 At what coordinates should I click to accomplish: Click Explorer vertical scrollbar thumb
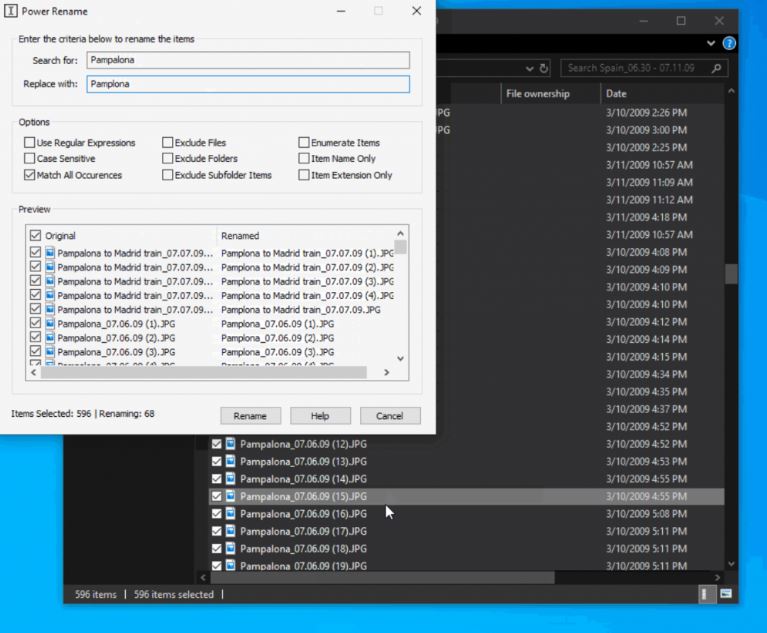pyautogui.click(x=731, y=274)
